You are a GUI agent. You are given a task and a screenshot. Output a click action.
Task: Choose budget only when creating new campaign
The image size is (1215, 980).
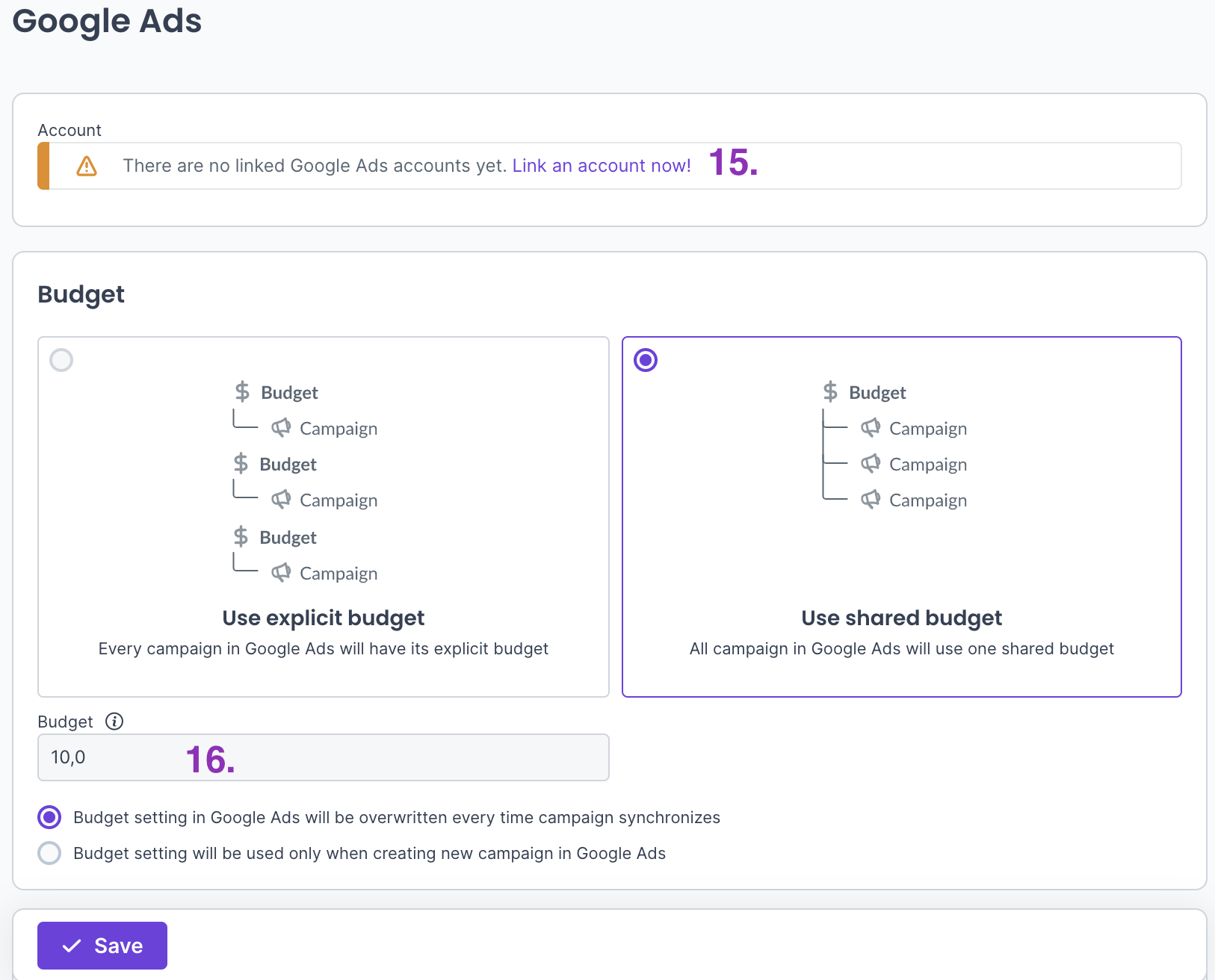click(50, 853)
